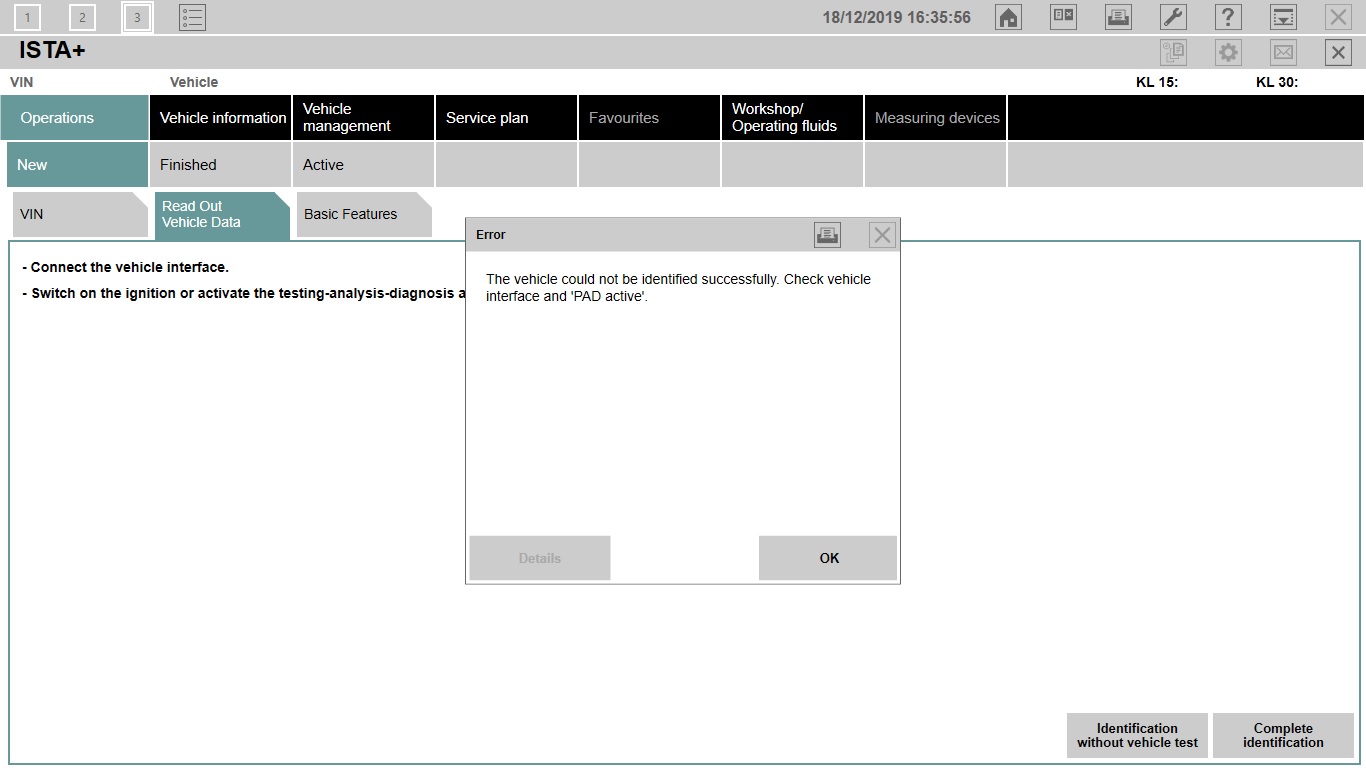Click the home icon in top toolbar
1366x768 pixels.
1009,17
